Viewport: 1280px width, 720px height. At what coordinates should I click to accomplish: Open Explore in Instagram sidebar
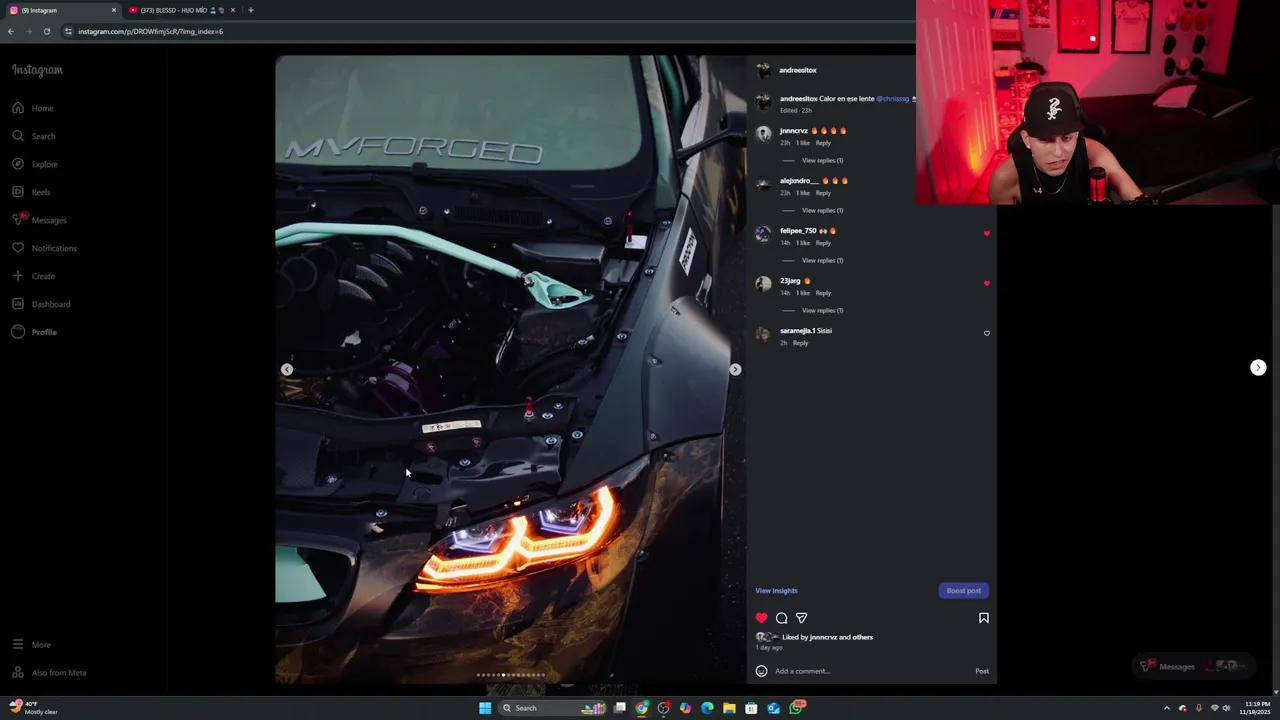[35, 164]
